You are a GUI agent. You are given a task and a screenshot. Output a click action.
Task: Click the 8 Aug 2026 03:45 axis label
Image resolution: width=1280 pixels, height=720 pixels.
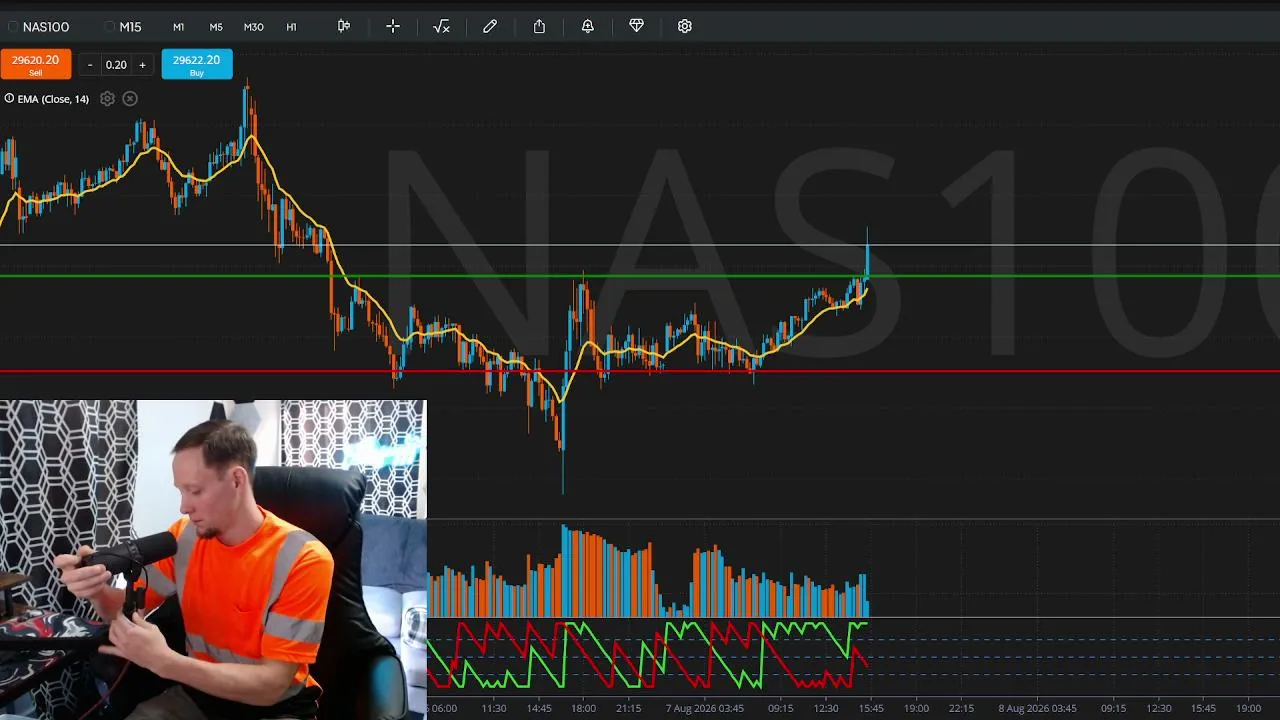1038,708
